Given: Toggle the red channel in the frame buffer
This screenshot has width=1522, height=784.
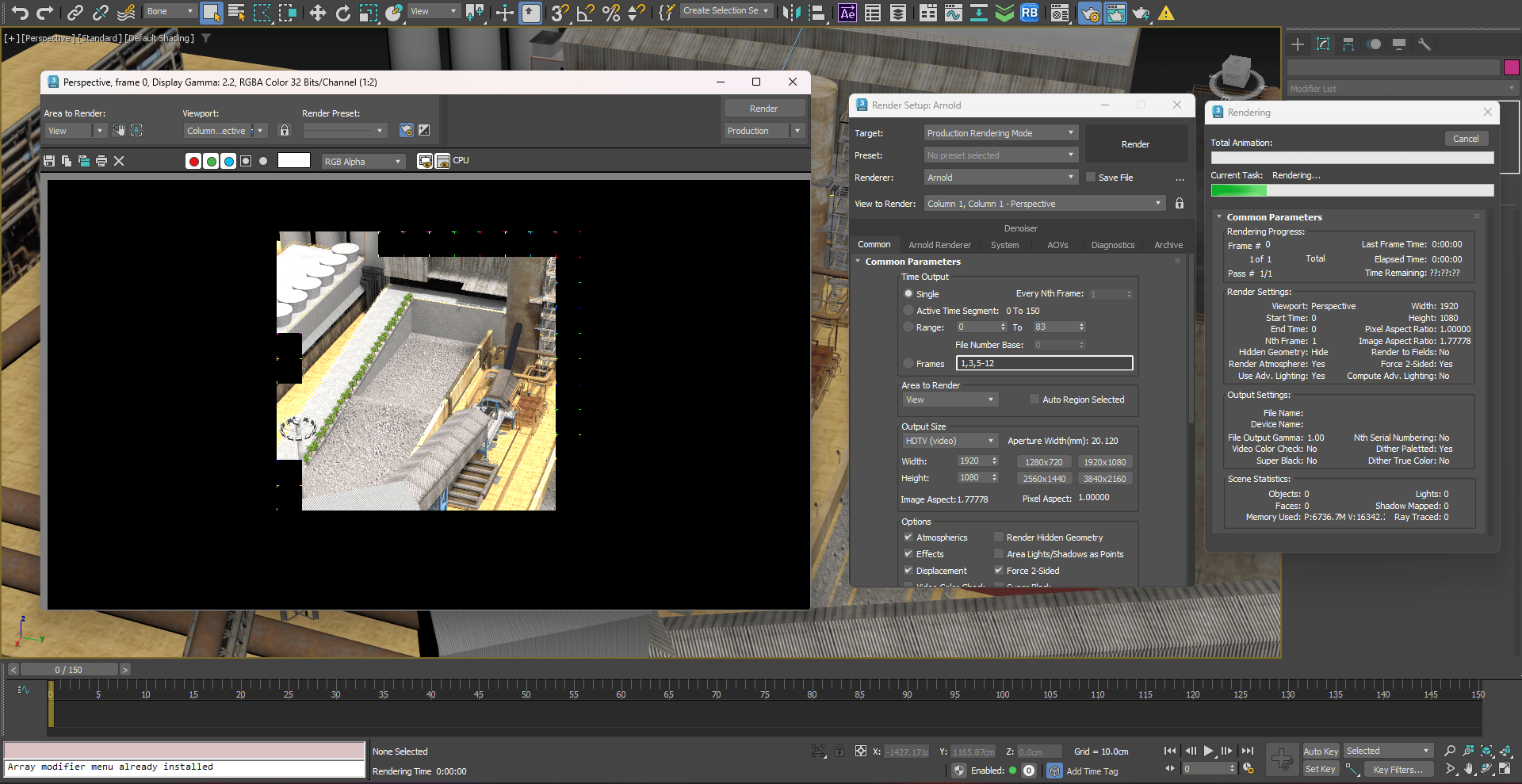Looking at the screenshot, I should tap(194, 160).
